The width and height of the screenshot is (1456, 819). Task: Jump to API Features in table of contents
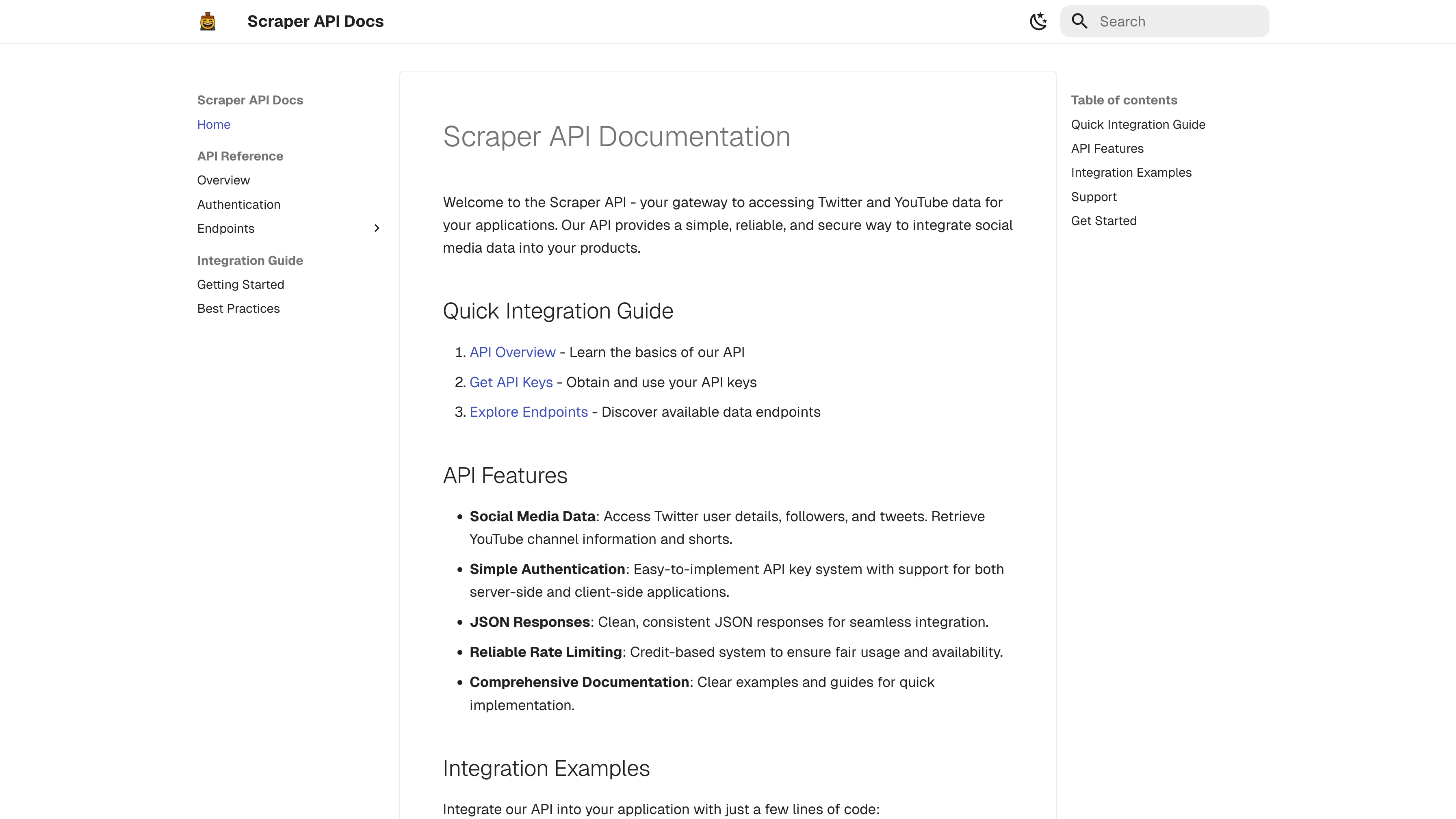1107,149
